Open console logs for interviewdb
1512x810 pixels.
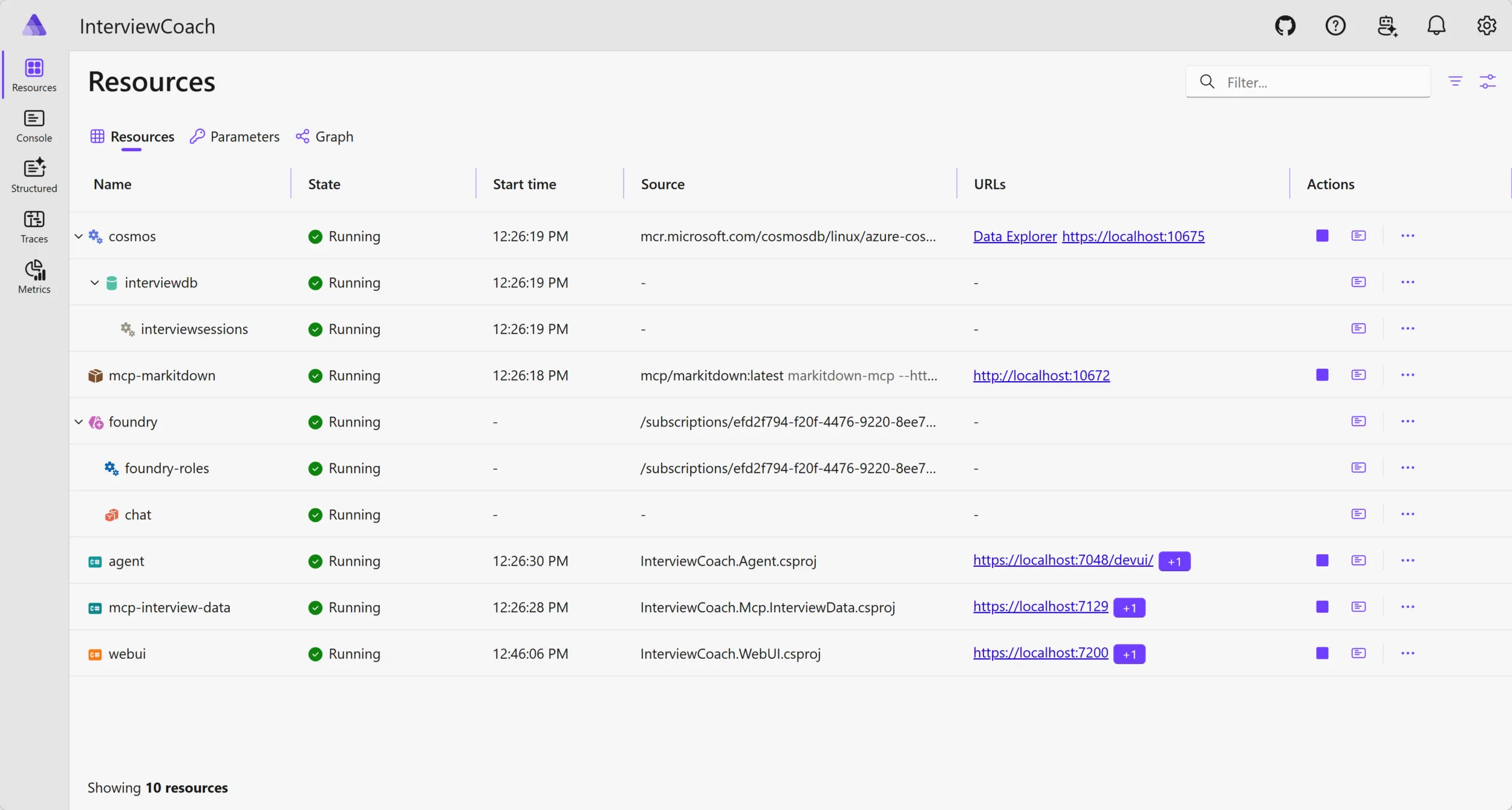pyautogui.click(x=1358, y=282)
